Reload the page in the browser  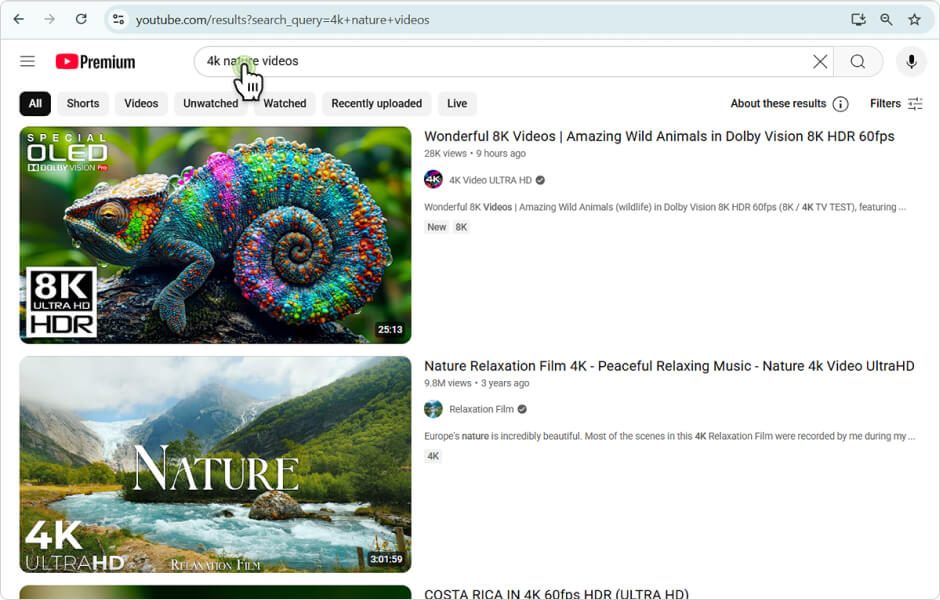coord(81,19)
